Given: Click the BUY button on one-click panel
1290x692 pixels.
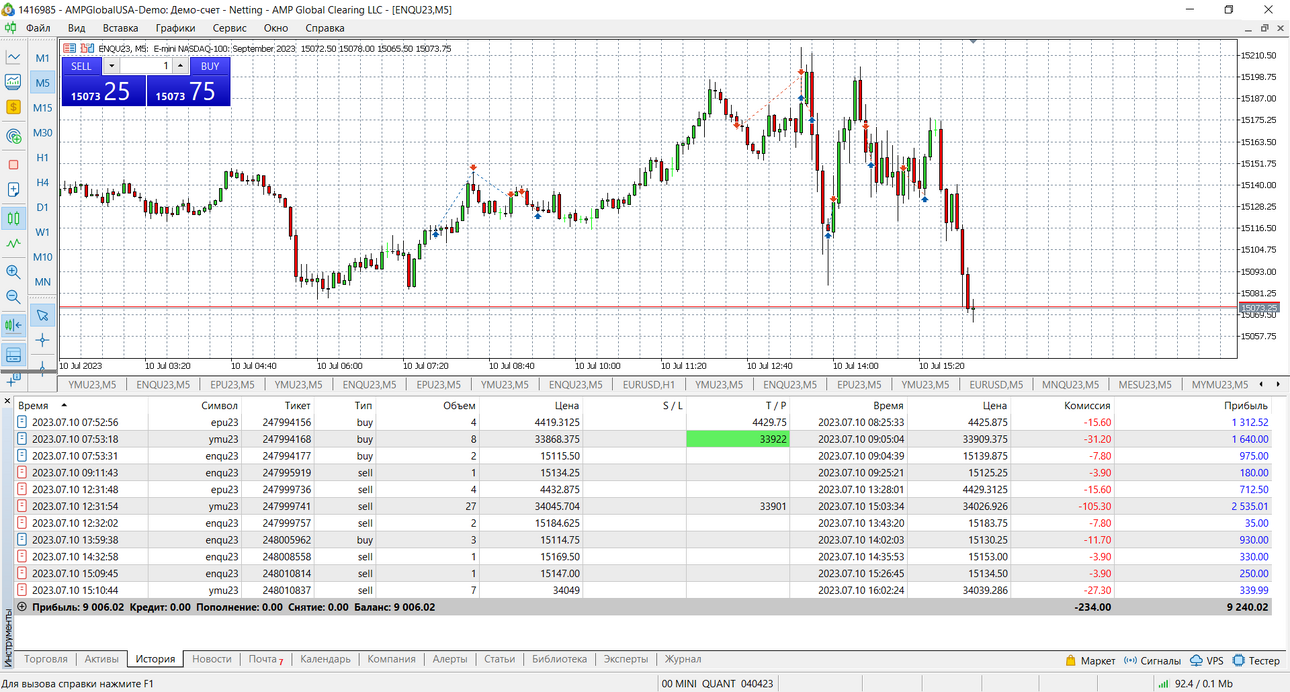Looking at the screenshot, I should [x=210, y=66].
